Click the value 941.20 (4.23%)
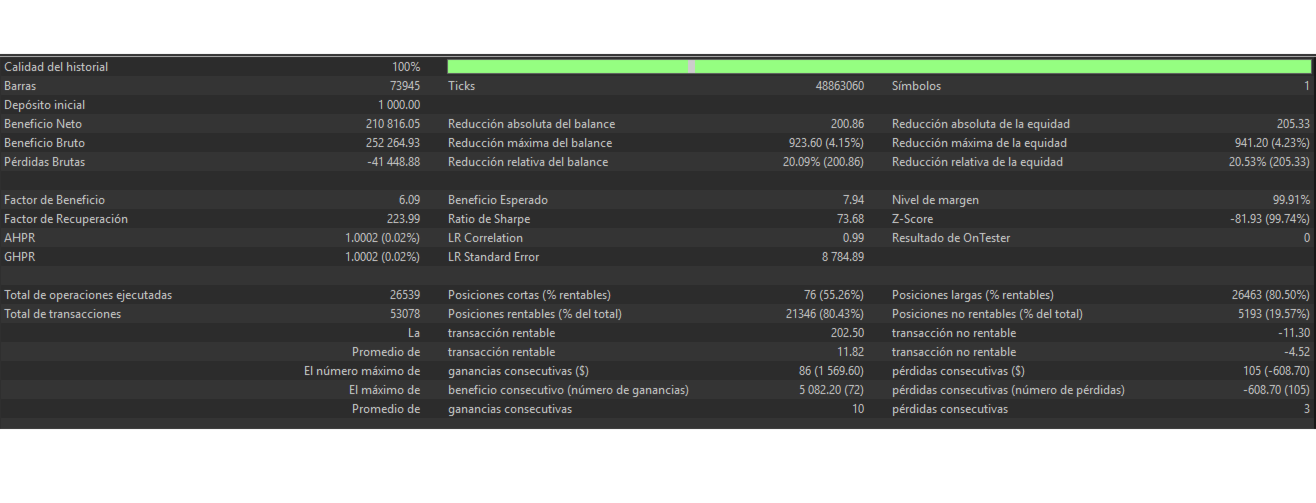1316x503 pixels. [x=1272, y=143]
